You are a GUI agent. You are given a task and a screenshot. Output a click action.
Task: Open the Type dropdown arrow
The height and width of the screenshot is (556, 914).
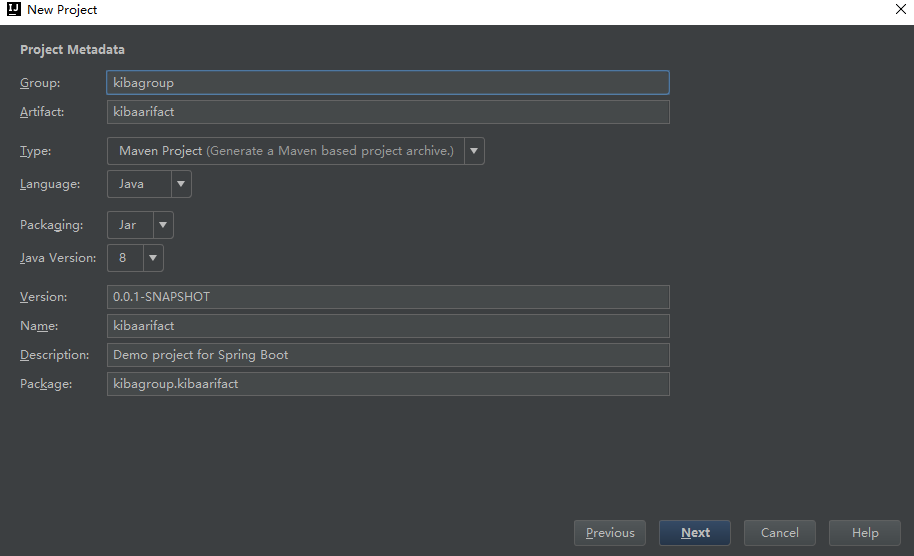pyautogui.click(x=474, y=151)
